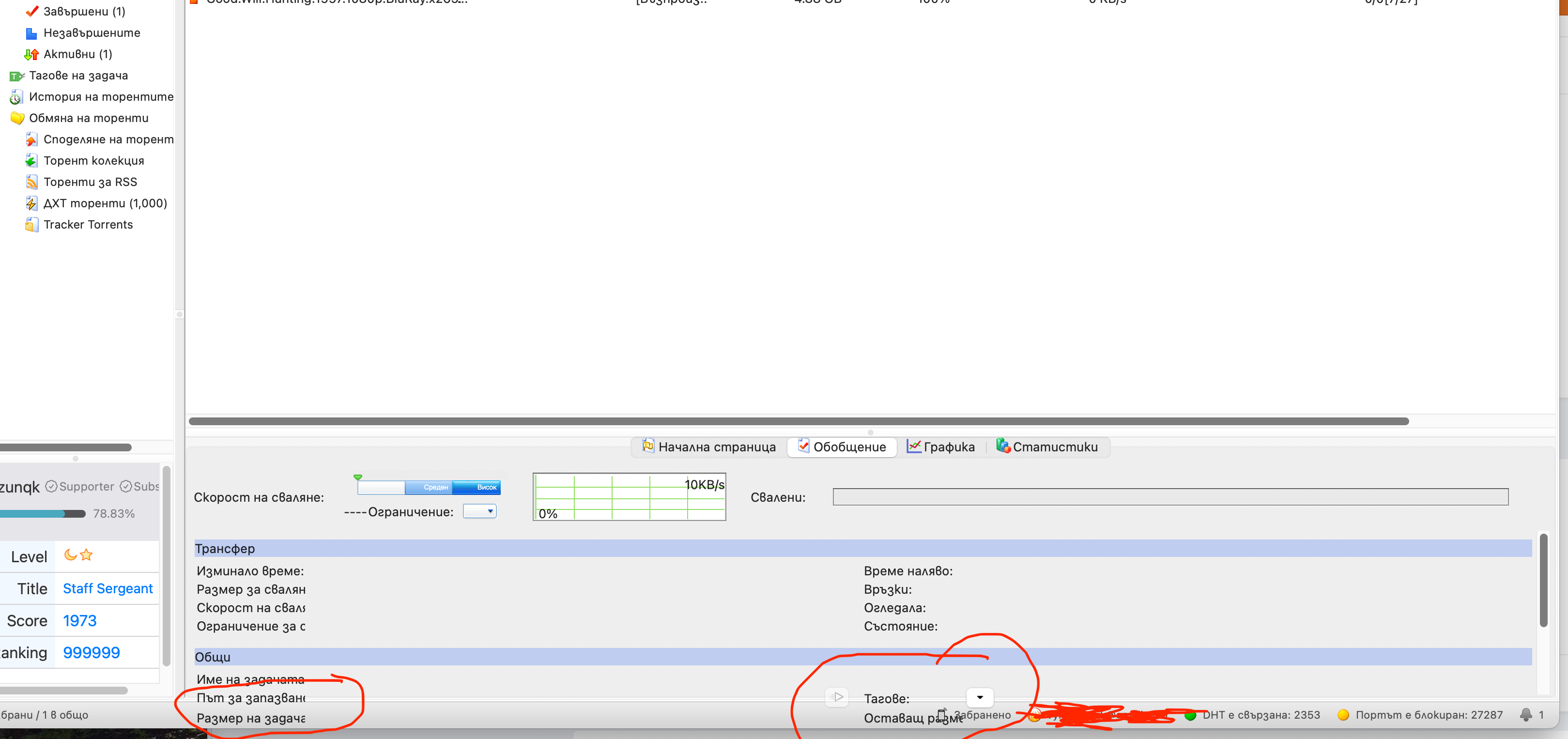Viewport: 1568px width, 739px height.
Task: Click Портът е блокиран: 27287 status
Action: pyautogui.click(x=1429, y=715)
